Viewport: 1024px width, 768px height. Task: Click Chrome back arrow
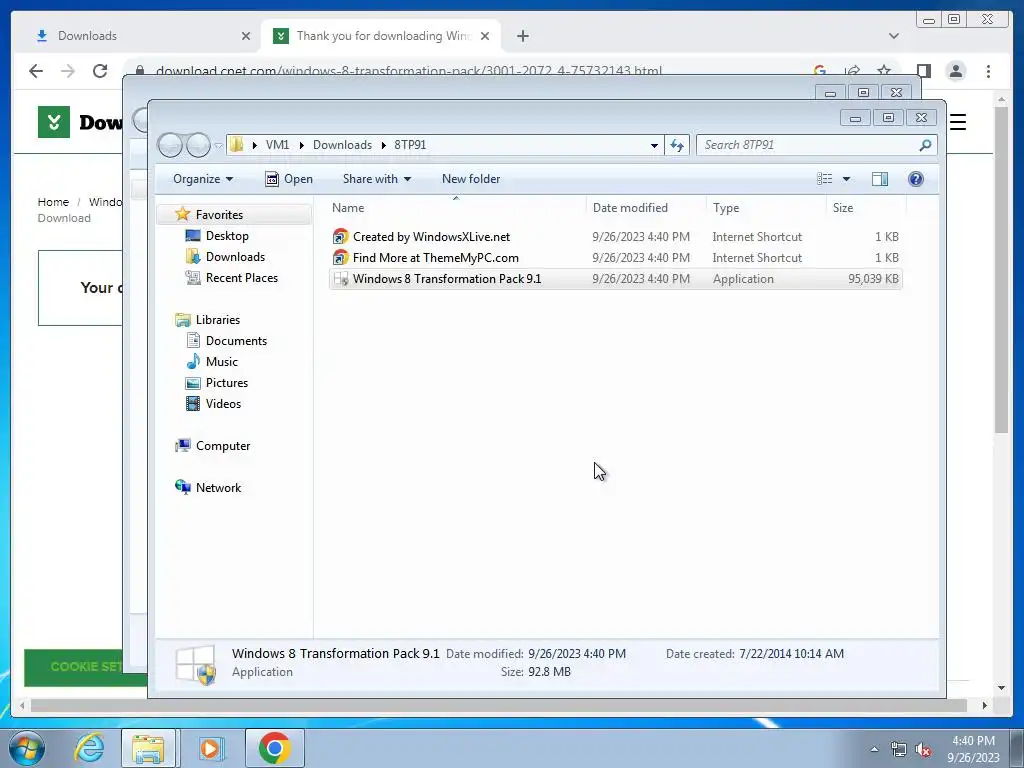[36, 71]
